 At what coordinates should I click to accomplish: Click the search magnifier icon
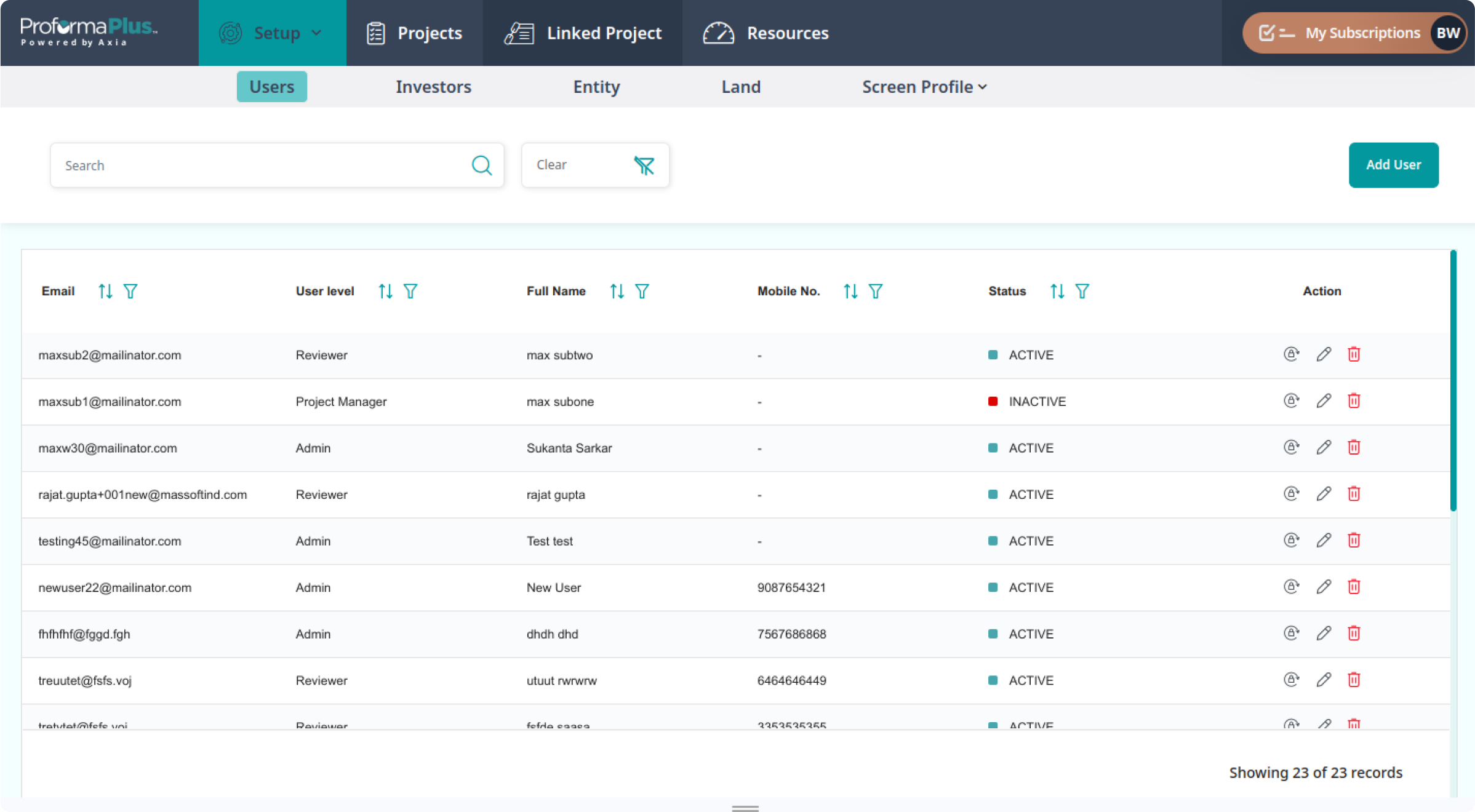[481, 165]
